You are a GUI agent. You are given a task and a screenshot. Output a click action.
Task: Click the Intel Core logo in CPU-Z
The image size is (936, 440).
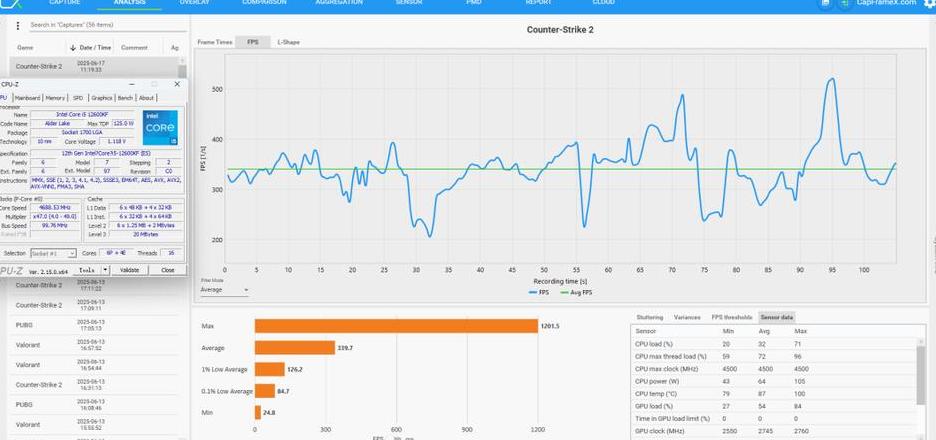point(159,127)
